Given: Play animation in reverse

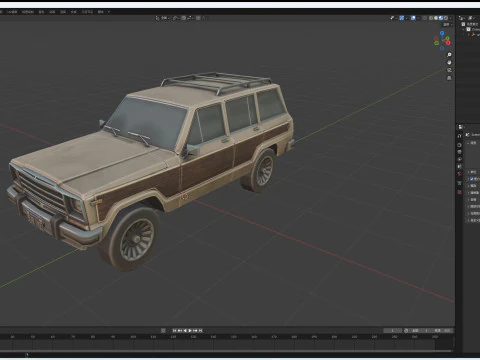Looking at the screenshot, I should pyautogui.click(x=185, y=330).
